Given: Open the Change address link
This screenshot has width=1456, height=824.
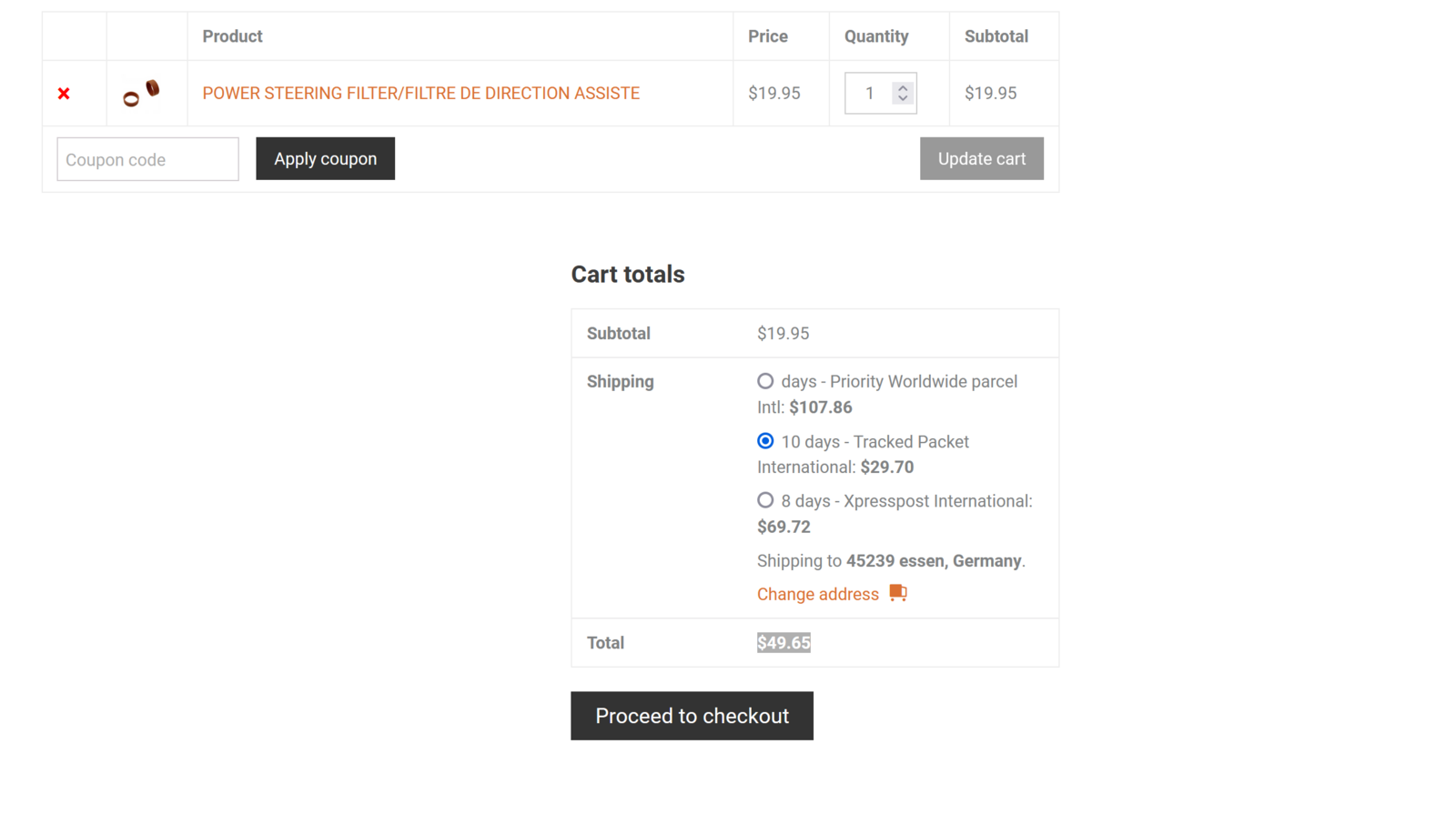Looking at the screenshot, I should coord(817,594).
